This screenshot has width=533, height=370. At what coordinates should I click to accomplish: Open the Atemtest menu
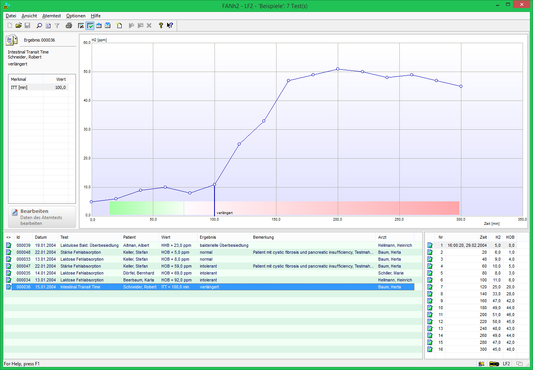pyautogui.click(x=51, y=16)
